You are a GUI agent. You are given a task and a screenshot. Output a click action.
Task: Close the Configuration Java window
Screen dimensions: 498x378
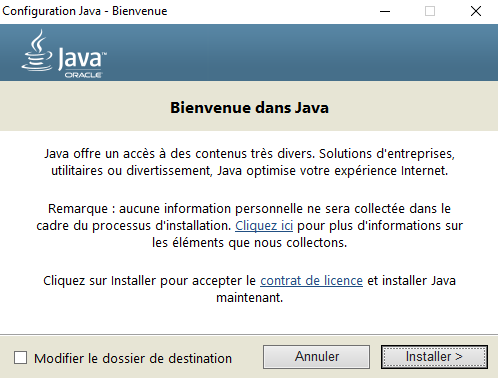point(476,11)
